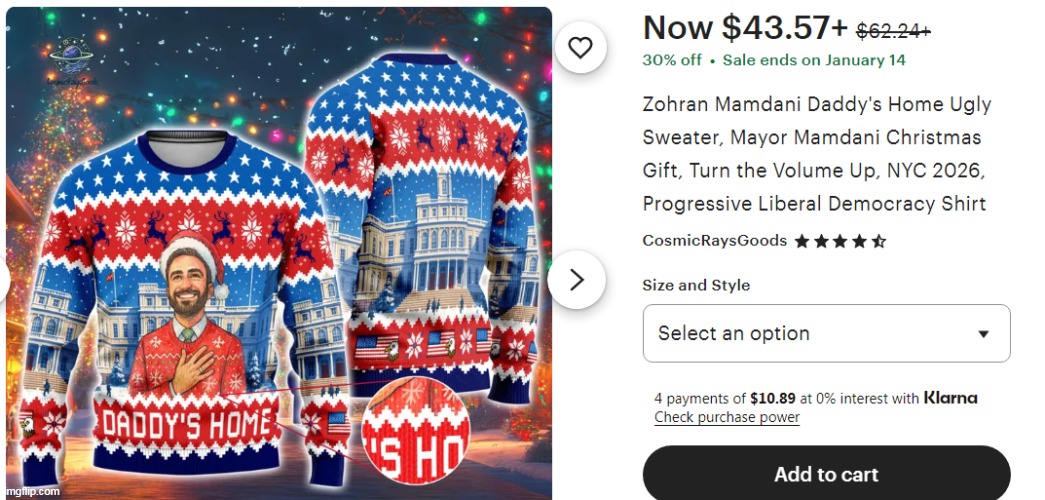Go to the next product image
This screenshot has height=500, width=1045.
tap(576, 279)
